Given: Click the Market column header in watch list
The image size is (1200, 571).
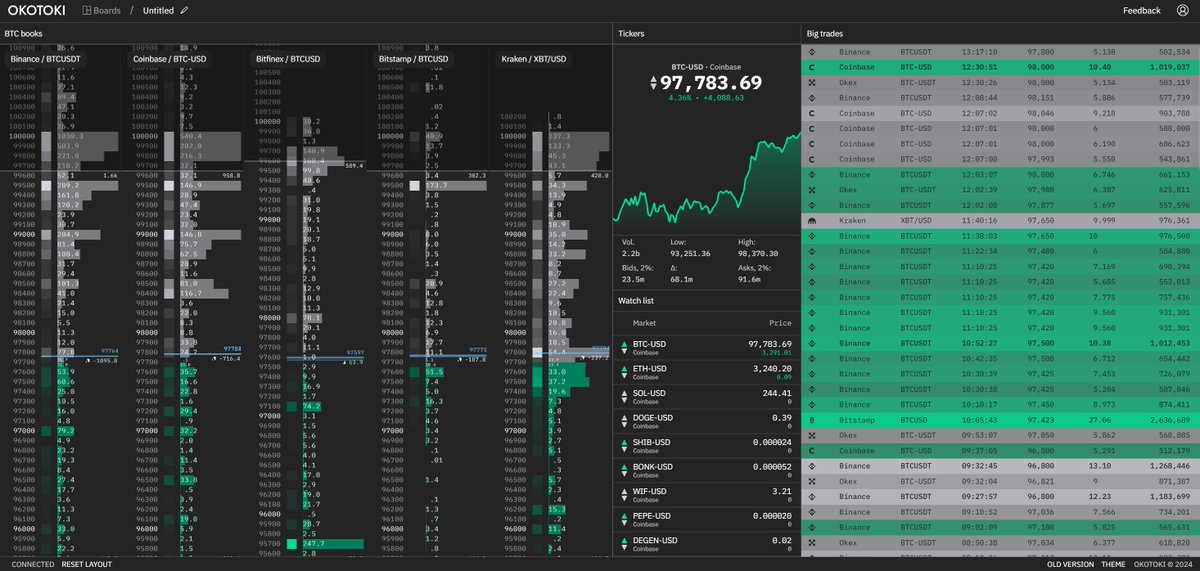Looking at the screenshot, I should [x=646, y=324].
